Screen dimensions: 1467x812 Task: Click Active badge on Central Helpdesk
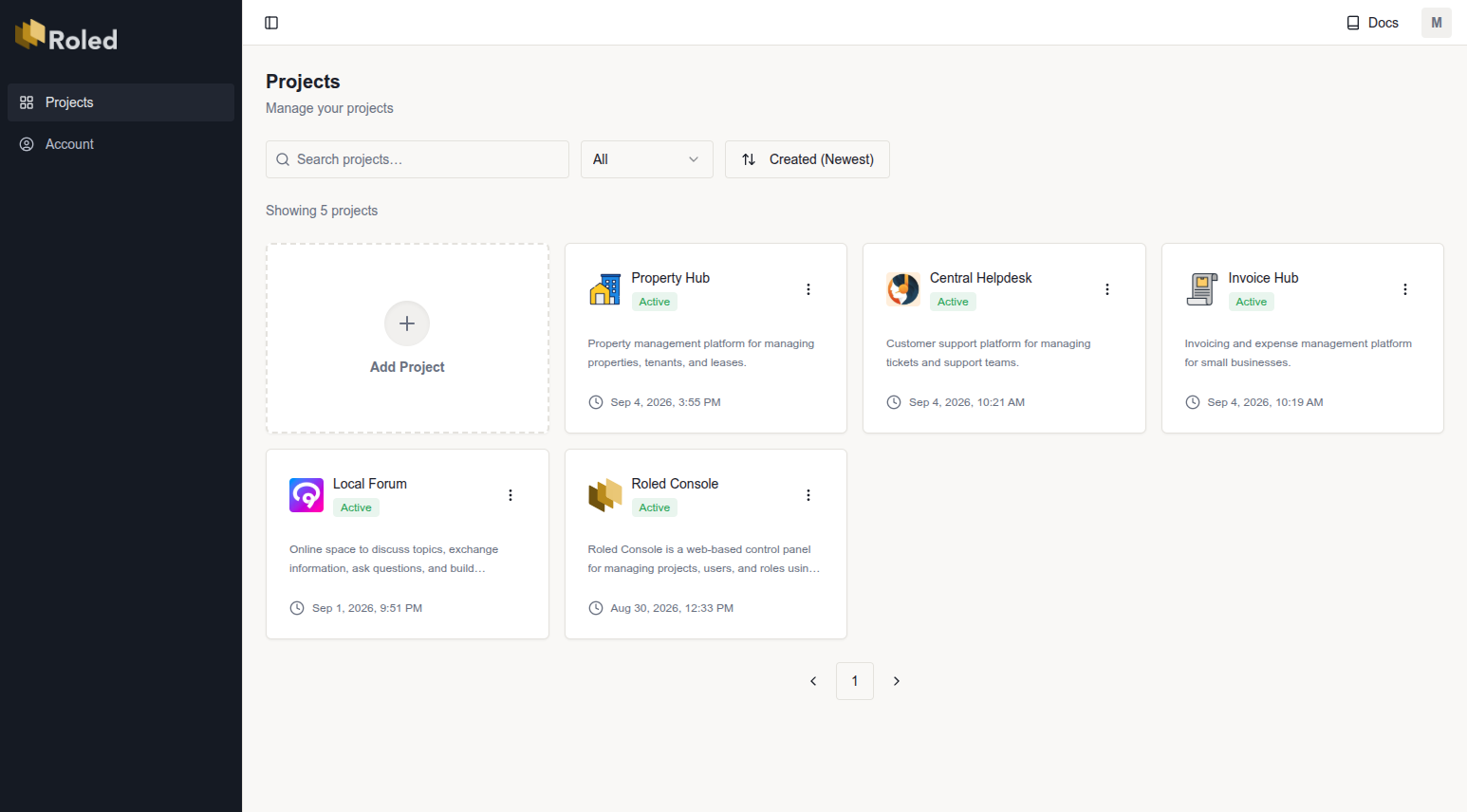(x=953, y=302)
